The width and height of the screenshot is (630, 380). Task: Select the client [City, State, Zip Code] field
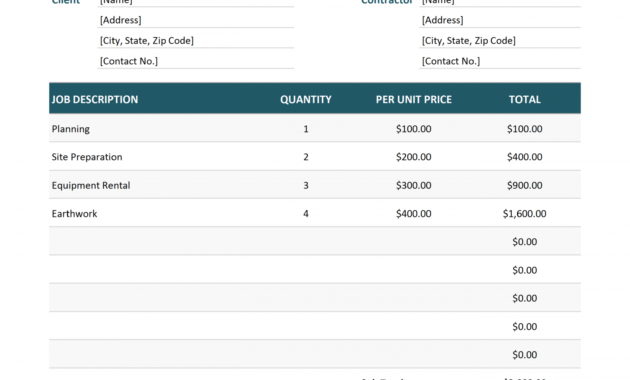(x=195, y=40)
